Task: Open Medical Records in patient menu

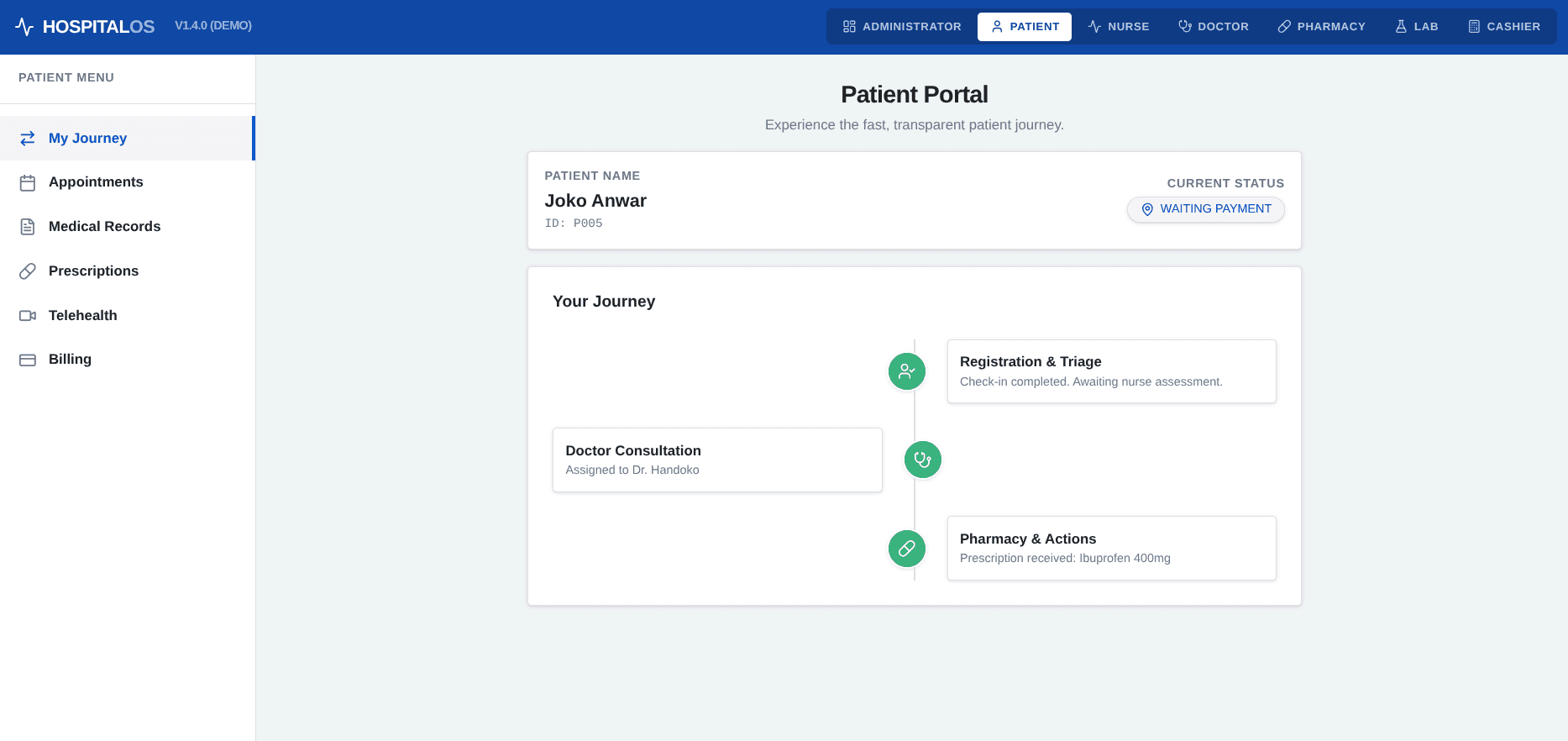Action: 128,227
